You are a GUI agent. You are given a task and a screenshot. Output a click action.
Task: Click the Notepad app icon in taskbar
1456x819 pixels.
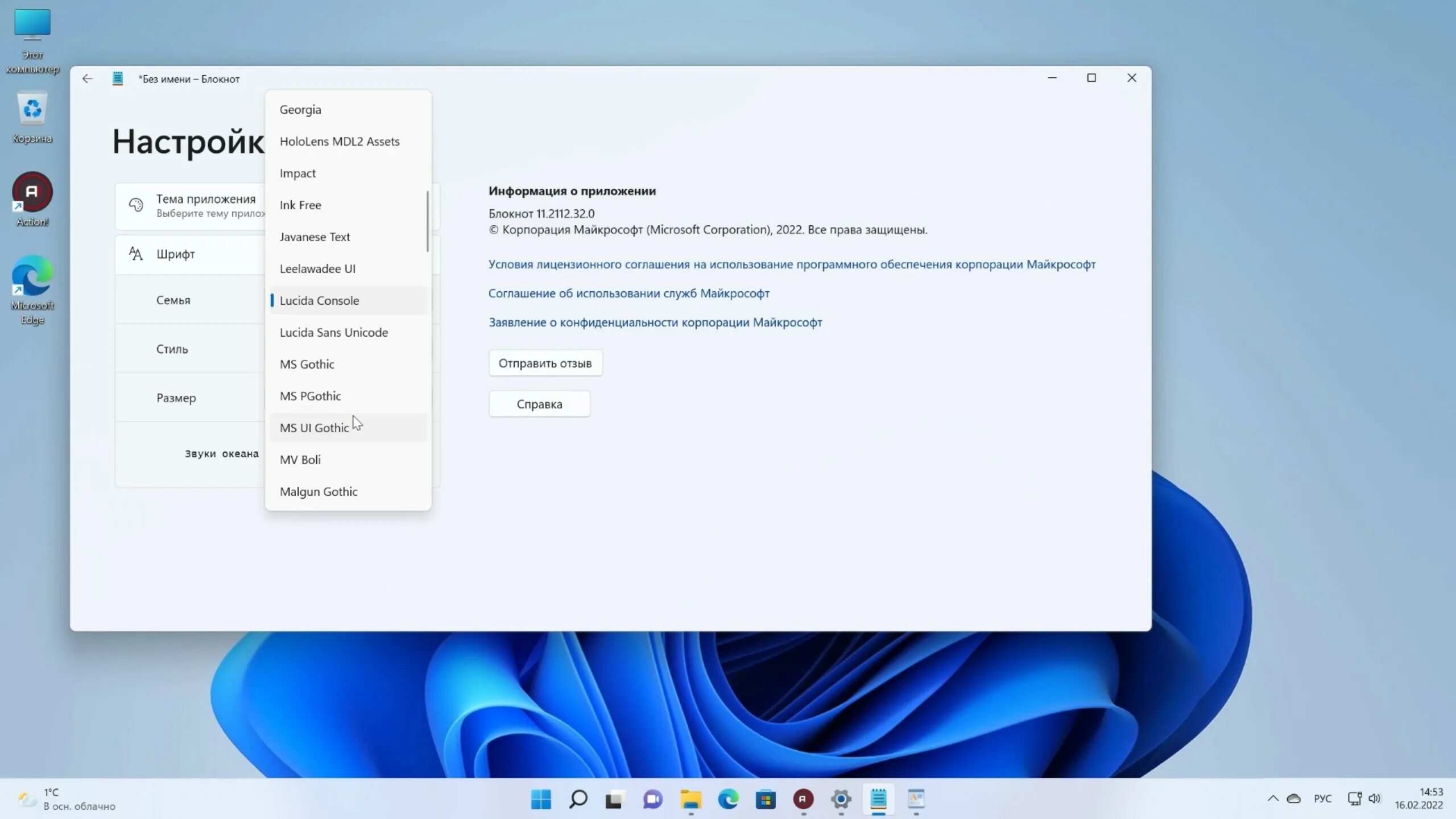878,799
